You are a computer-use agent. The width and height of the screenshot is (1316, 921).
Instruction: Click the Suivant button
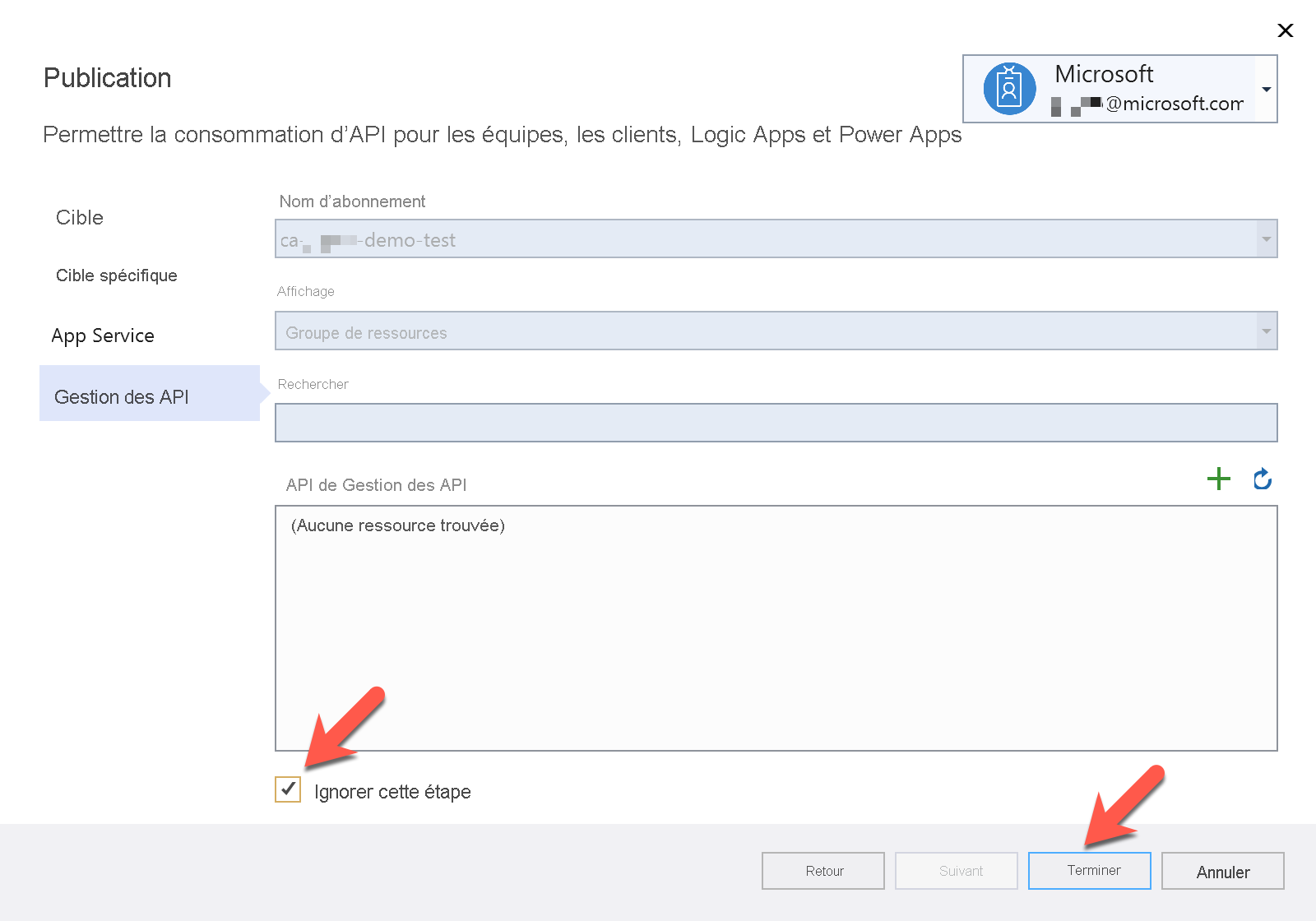[957, 871]
